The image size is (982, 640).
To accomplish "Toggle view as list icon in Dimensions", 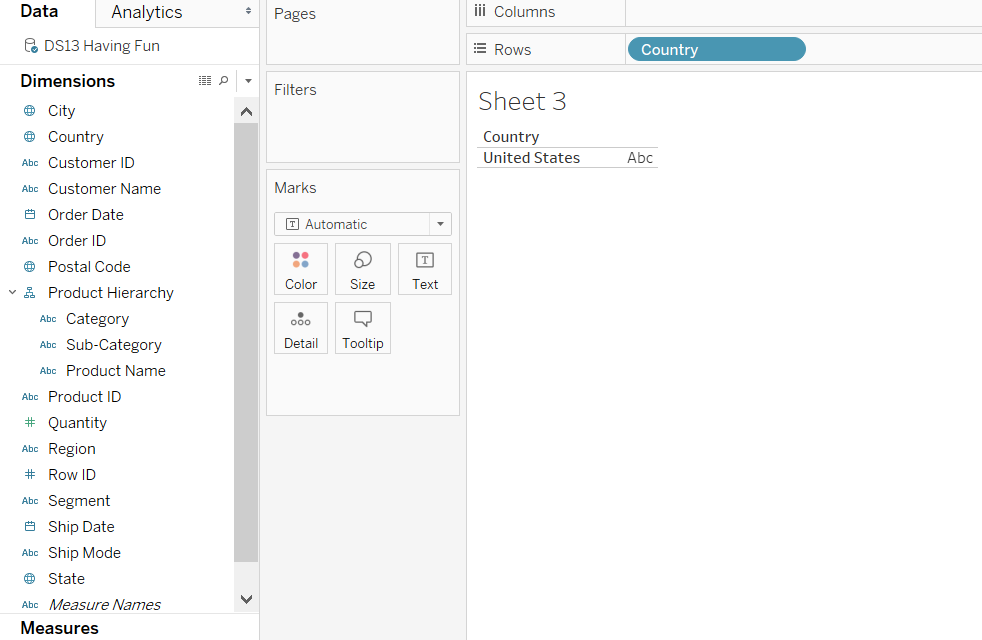I will tap(205, 81).
